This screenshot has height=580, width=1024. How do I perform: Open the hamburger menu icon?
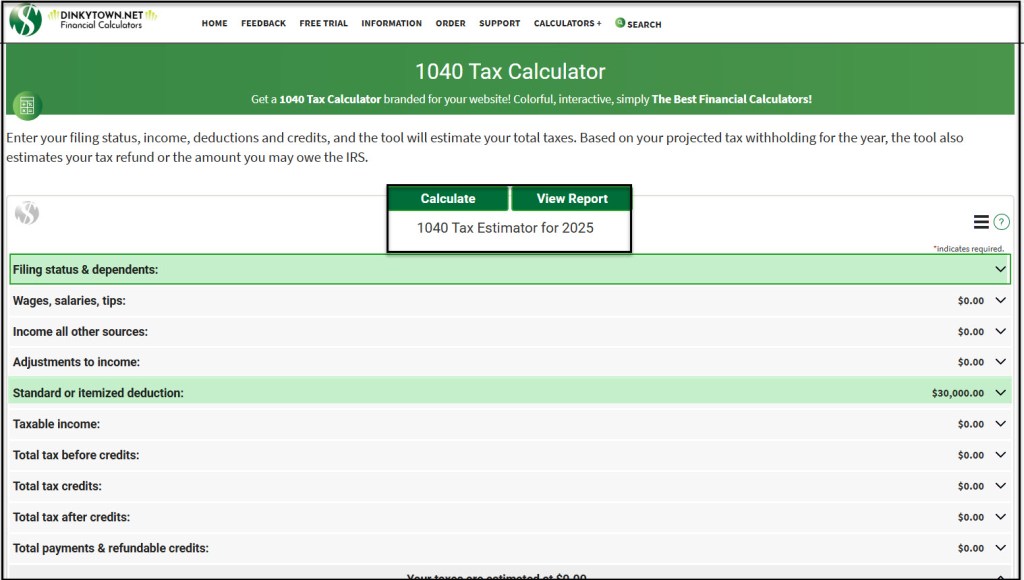981,222
